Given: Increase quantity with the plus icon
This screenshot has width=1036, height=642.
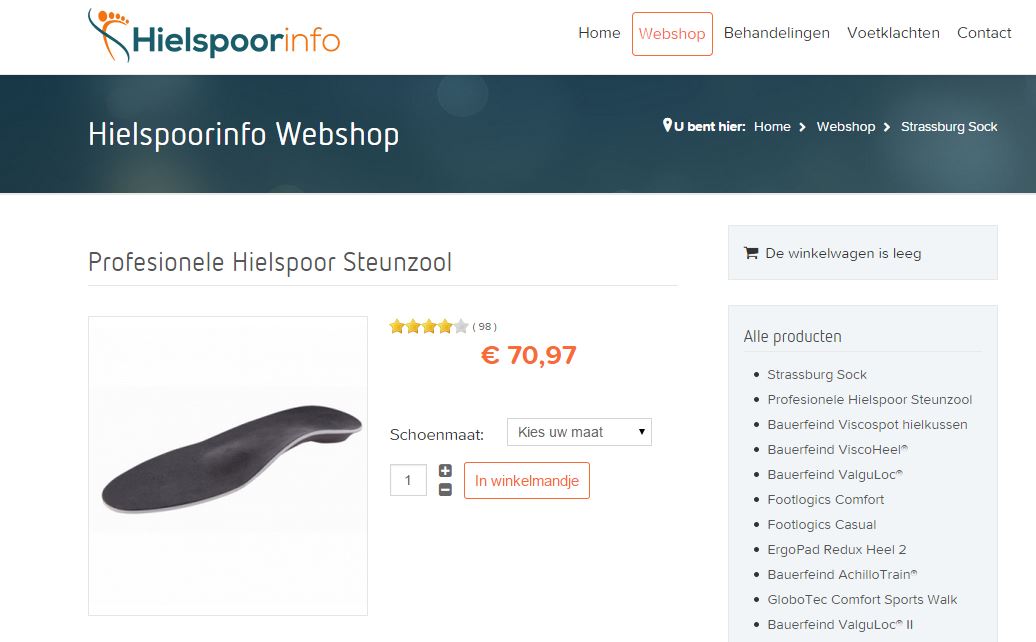Looking at the screenshot, I should pos(445,471).
